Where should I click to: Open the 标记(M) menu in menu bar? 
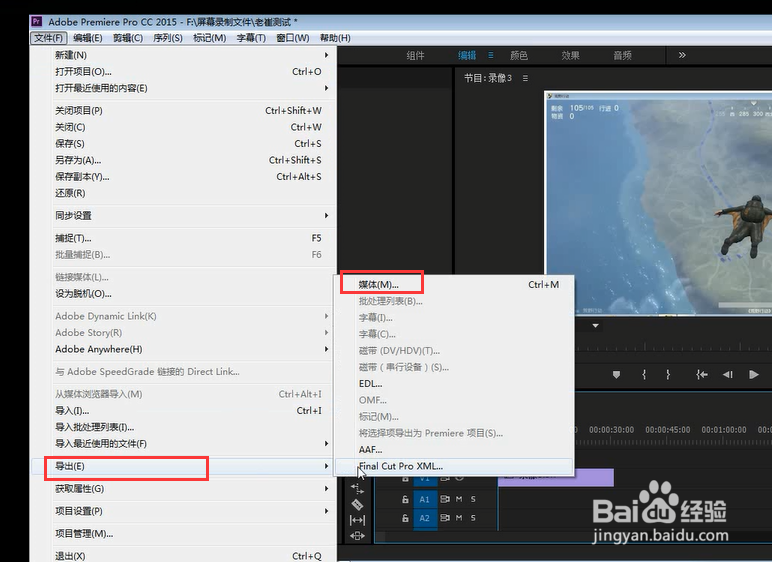point(209,38)
